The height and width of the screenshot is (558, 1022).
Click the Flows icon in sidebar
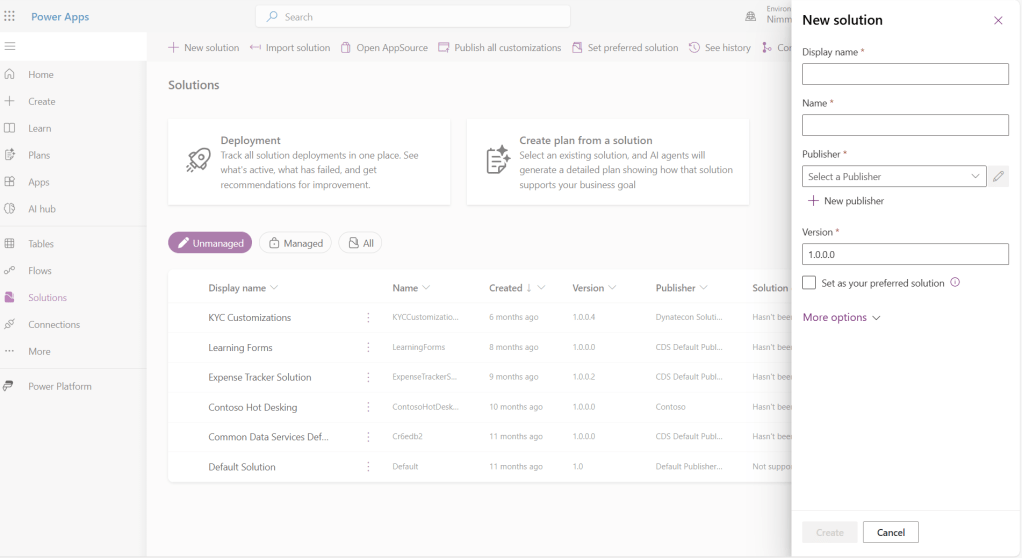pos(10,271)
